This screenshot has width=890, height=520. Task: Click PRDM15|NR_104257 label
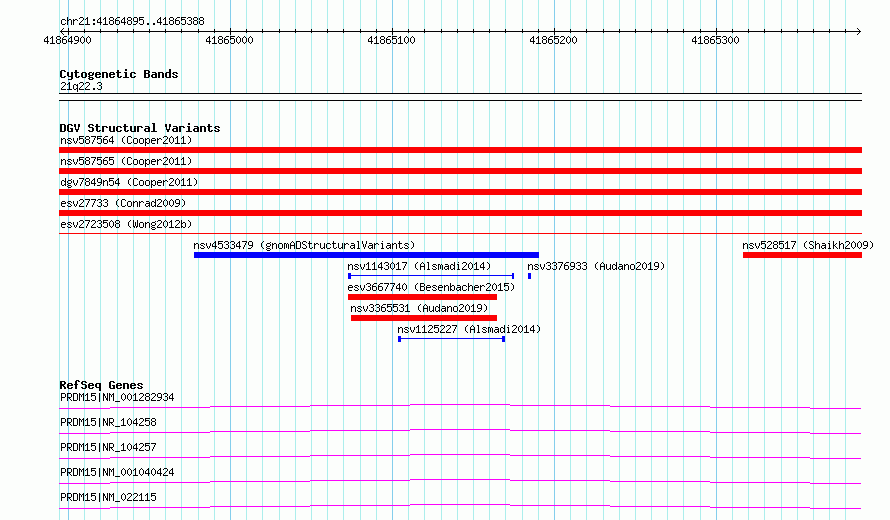(x=108, y=447)
